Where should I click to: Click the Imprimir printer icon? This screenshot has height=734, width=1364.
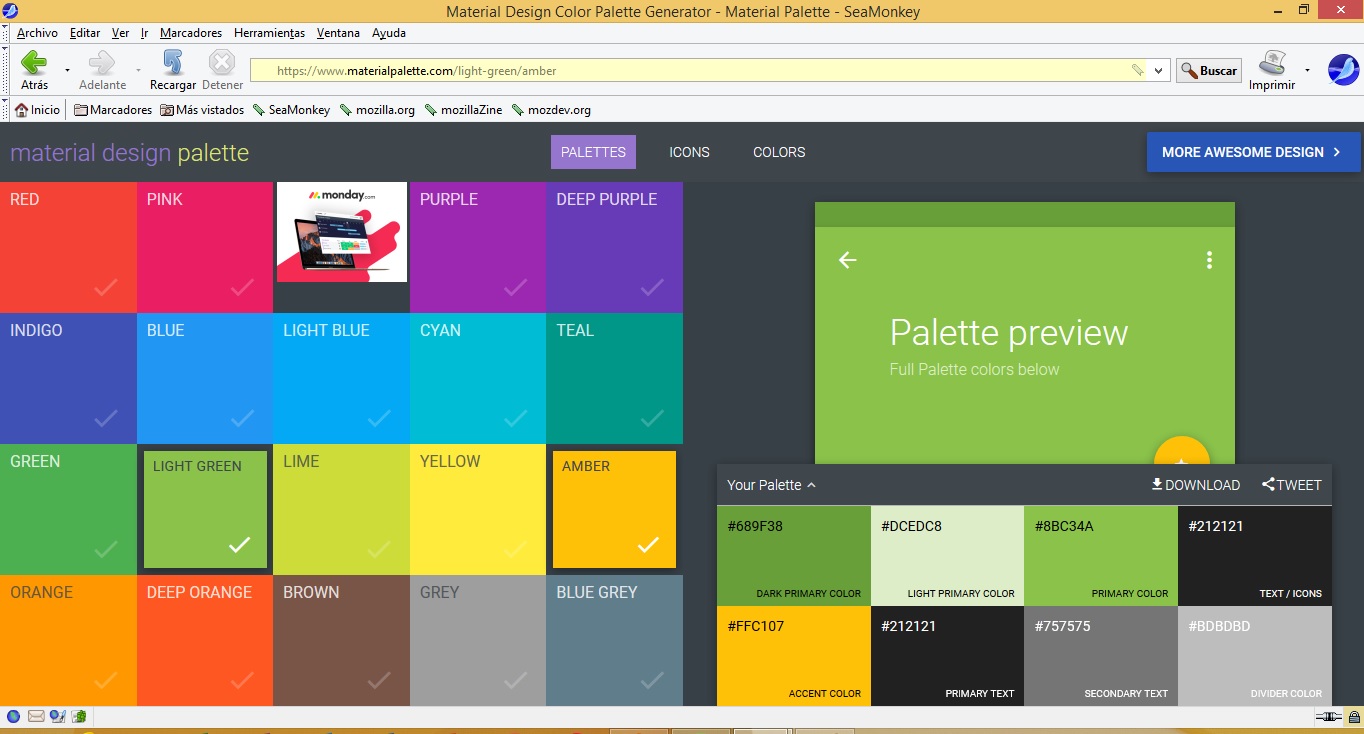point(1271,64)
